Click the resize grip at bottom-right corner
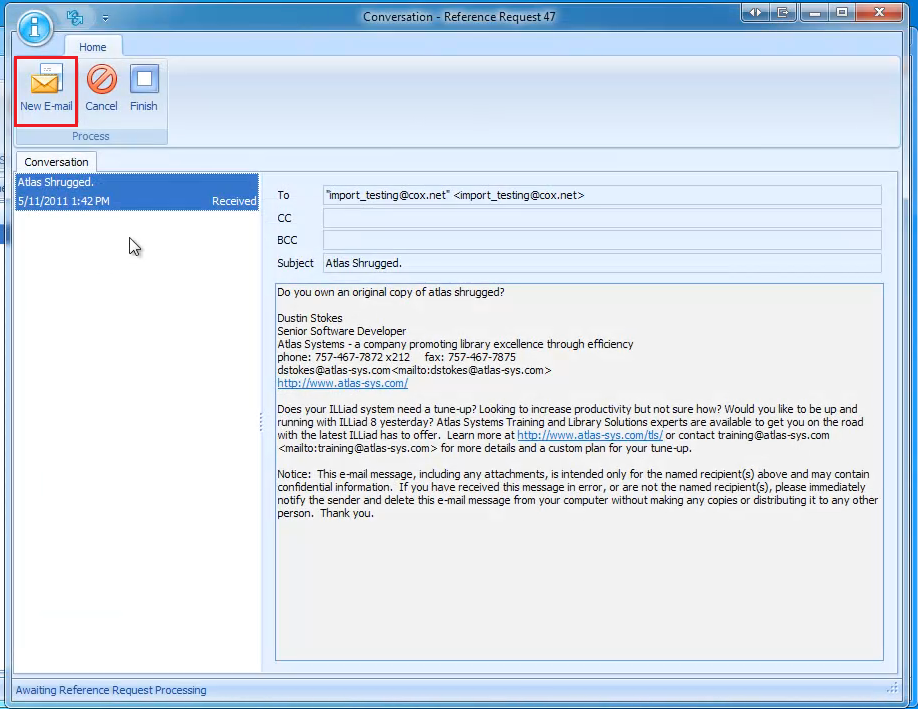This screenshot has width=918, height=709. tap(895, 690)
